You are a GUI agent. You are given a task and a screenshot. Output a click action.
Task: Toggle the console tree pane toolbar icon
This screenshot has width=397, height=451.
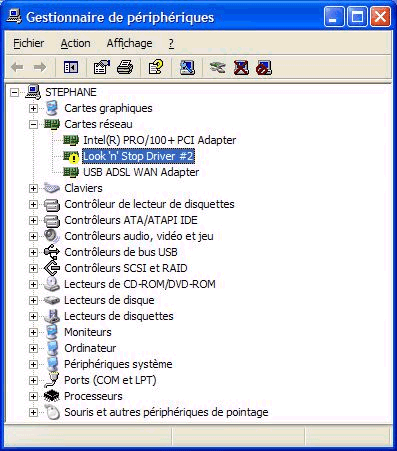tap(71, 68)
